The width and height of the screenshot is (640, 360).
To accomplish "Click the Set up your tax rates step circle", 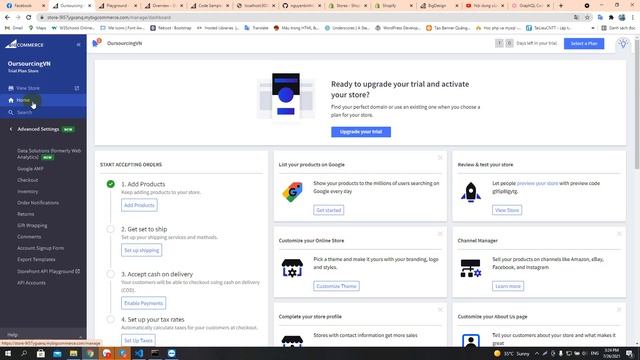I will pos(111,319).
